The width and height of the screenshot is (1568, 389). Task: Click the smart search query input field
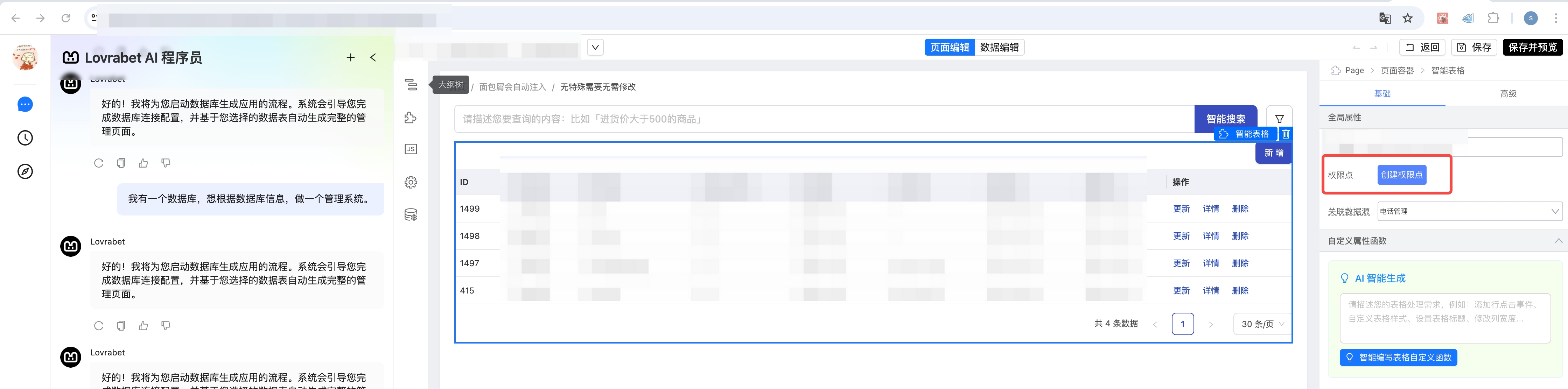824,119
